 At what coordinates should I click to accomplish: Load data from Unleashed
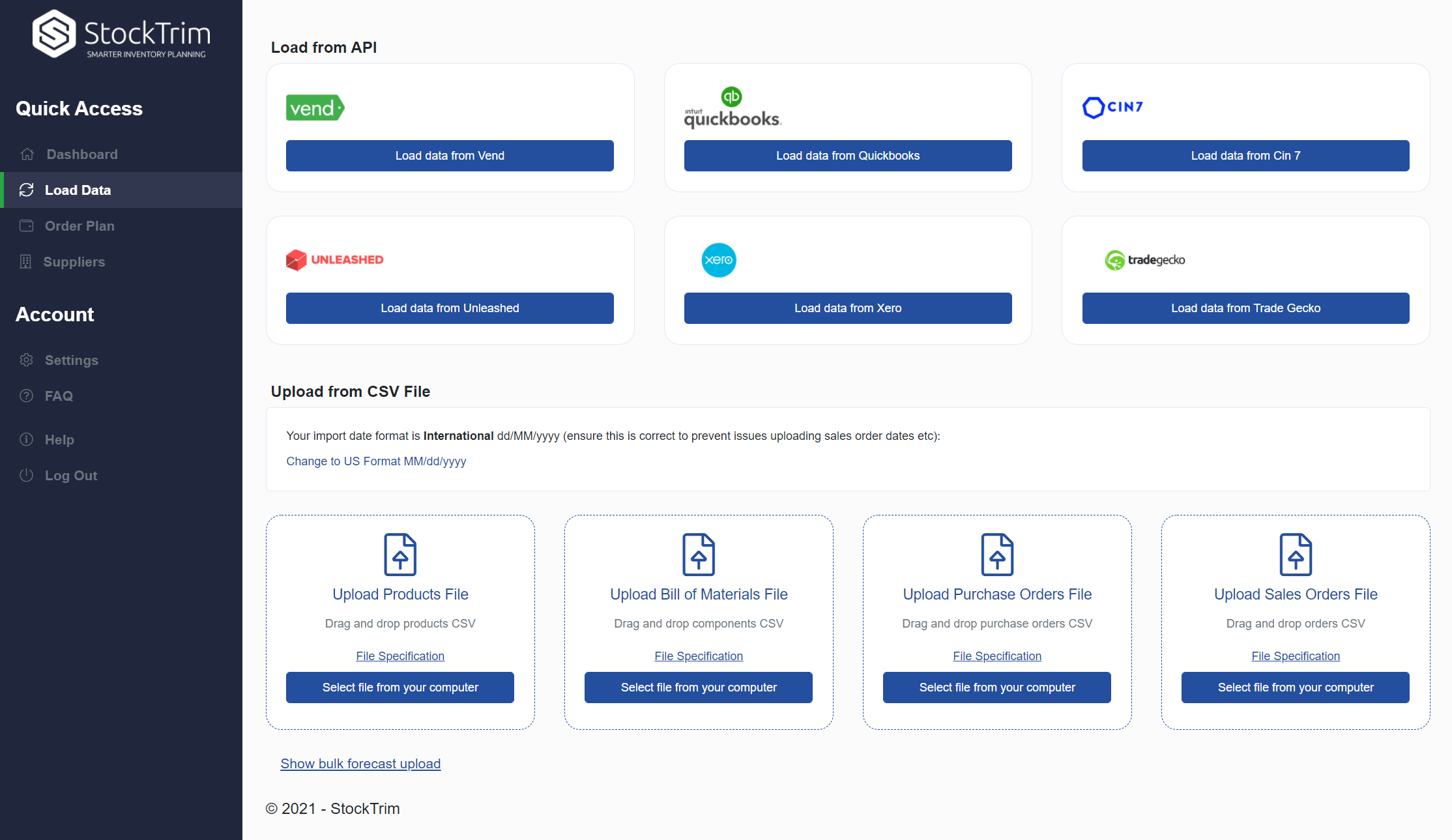click(449, 308)
